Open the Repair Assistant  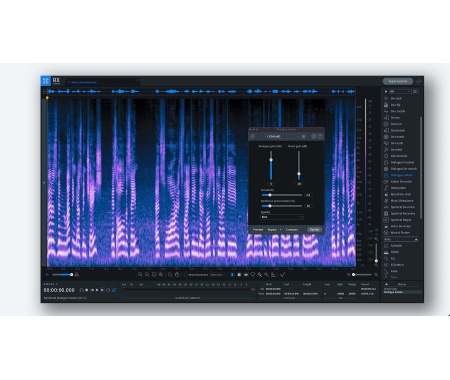click(x=398, y=81)
